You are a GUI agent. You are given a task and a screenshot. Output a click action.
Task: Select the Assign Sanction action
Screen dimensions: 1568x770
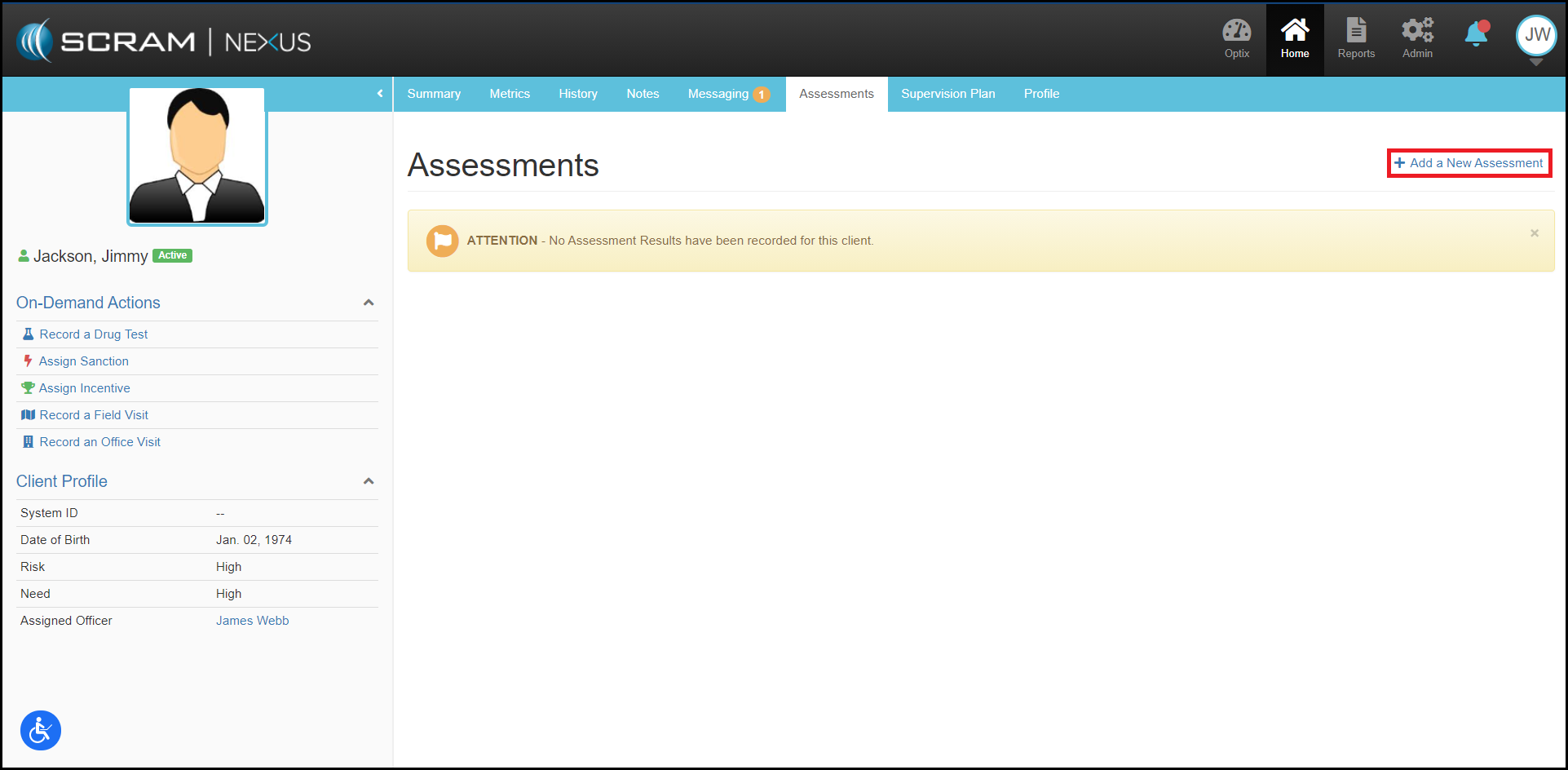pos(83,361)
